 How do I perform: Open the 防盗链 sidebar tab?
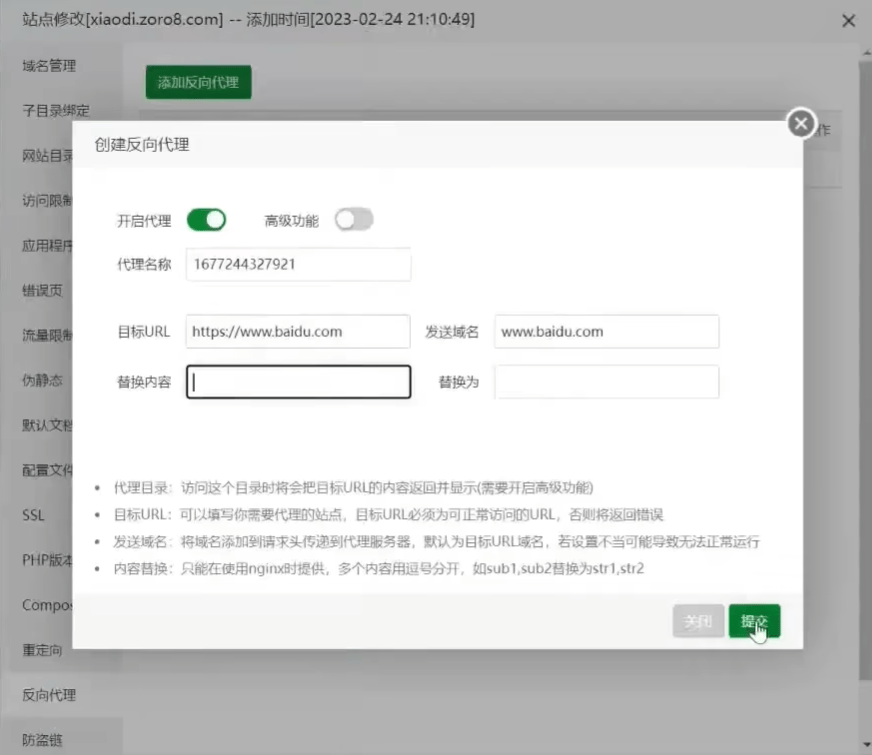(42, 740)
